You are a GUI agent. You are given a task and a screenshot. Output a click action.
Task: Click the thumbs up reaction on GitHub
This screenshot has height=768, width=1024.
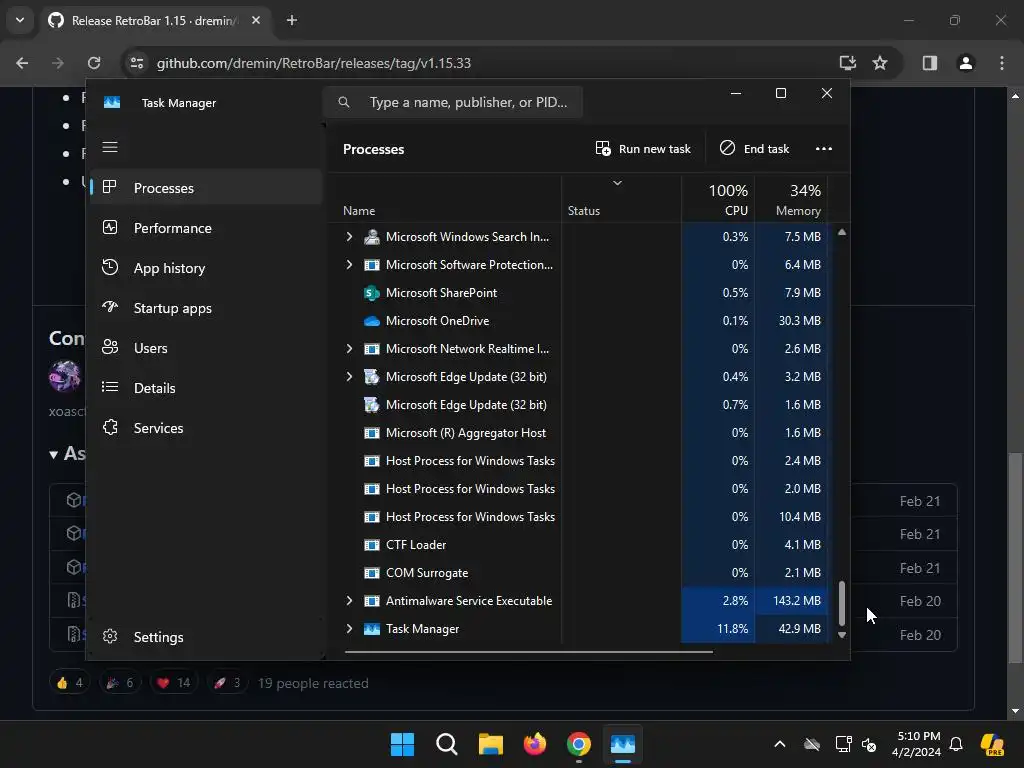click(x=69, y=683)
